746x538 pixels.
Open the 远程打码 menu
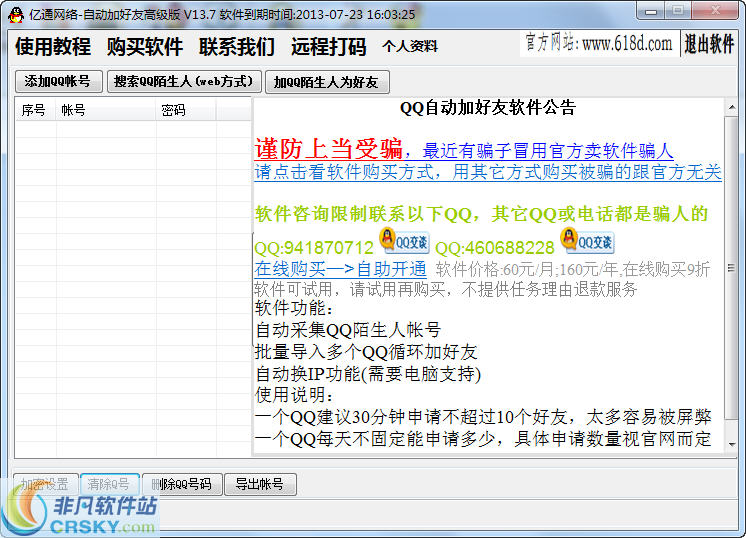click(x=329, y=47)
